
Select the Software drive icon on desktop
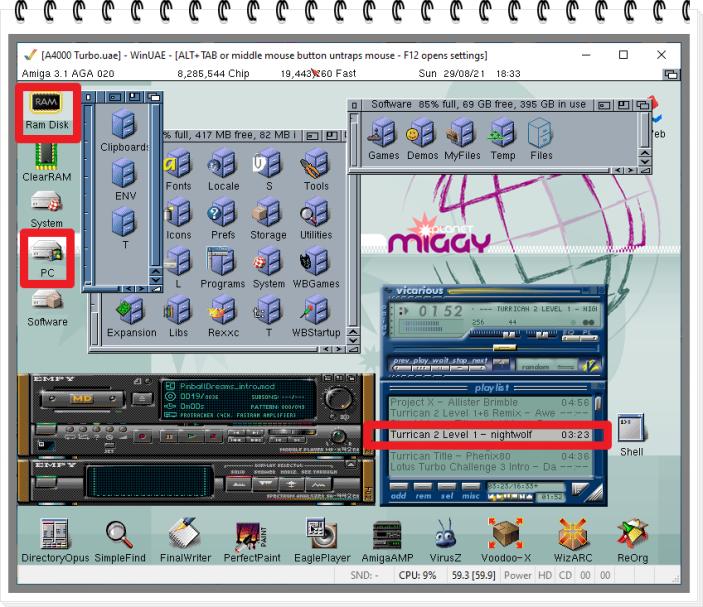pos(47,308)
